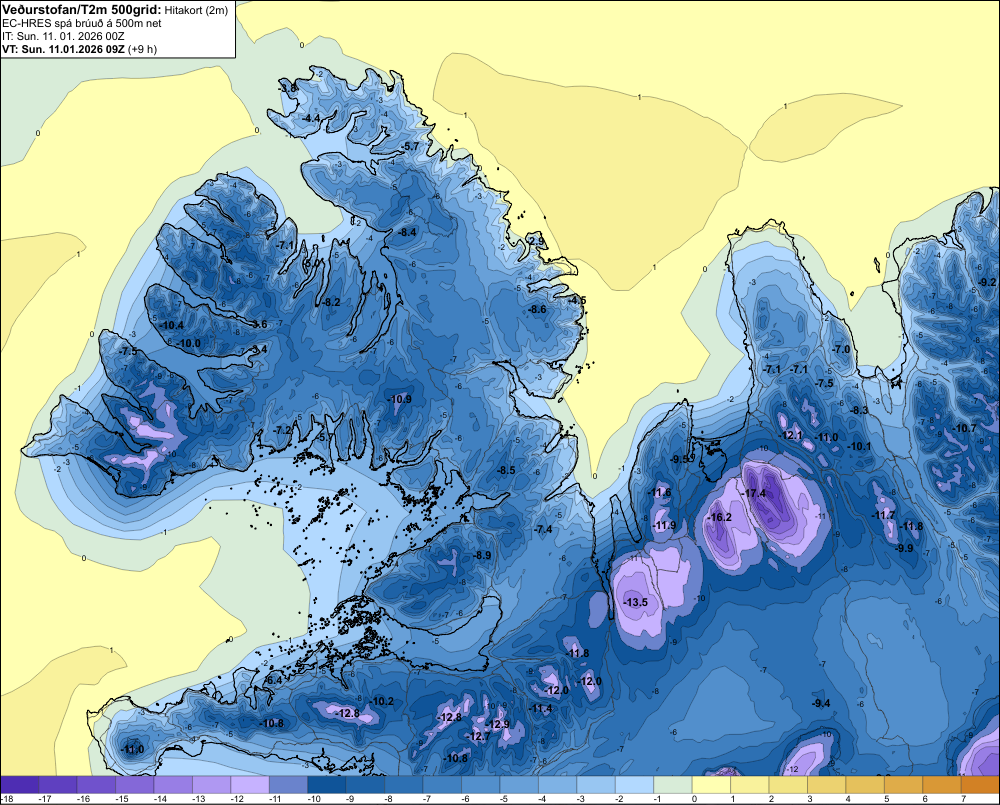This screenshot has width=1000, height=805.
Task: Select the -10 dark blue legend swatch
Action: (x=327, y=784)
